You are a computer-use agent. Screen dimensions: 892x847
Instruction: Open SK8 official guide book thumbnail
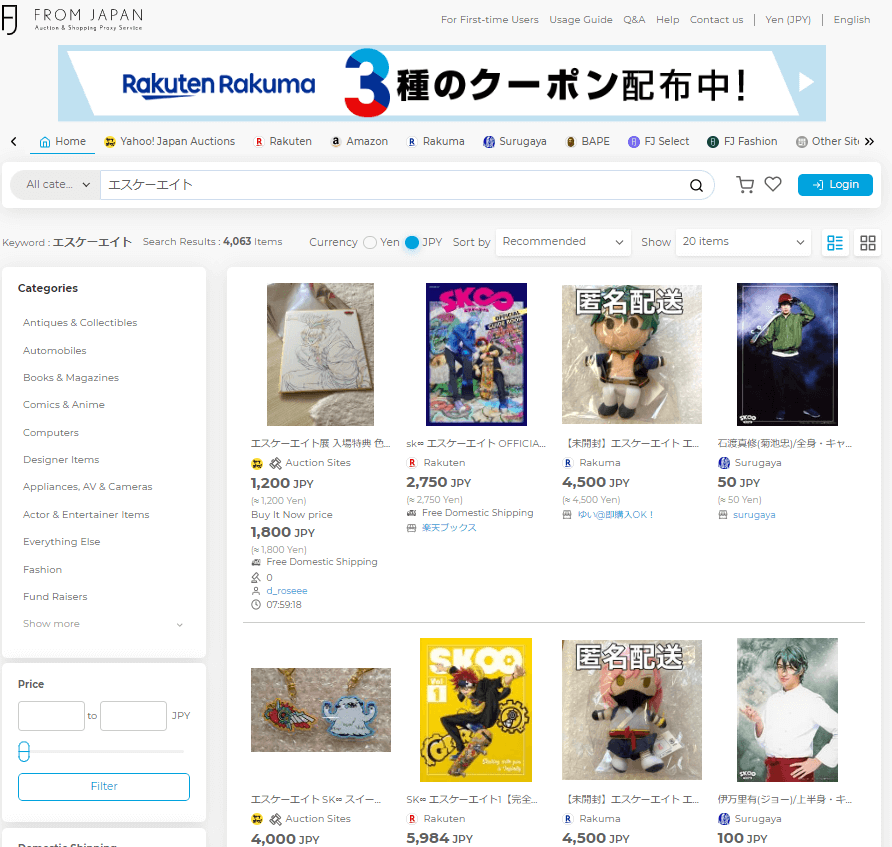[x=476, y=354]
